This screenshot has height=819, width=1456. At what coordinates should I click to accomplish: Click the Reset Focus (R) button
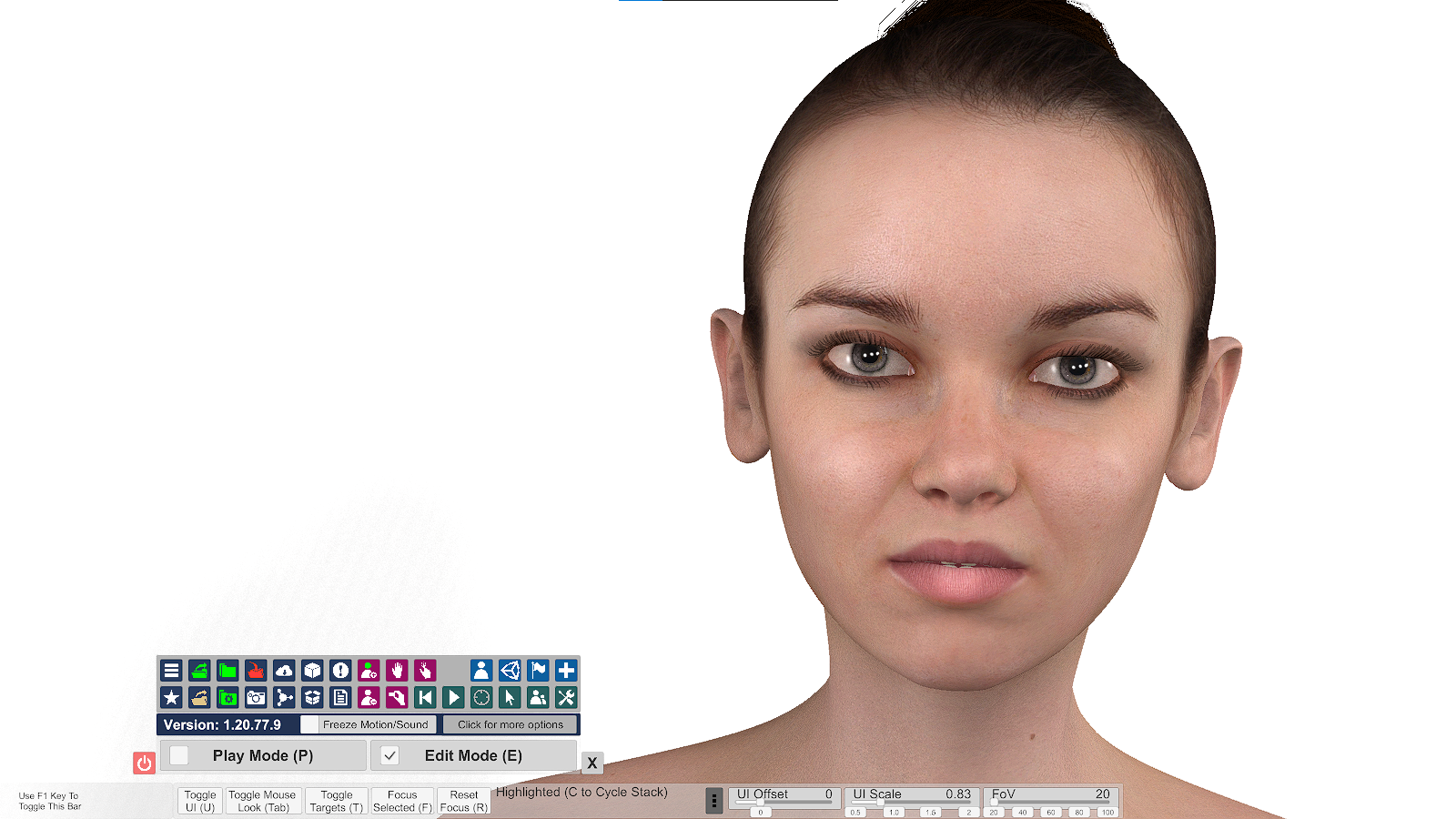coord(464,801)
